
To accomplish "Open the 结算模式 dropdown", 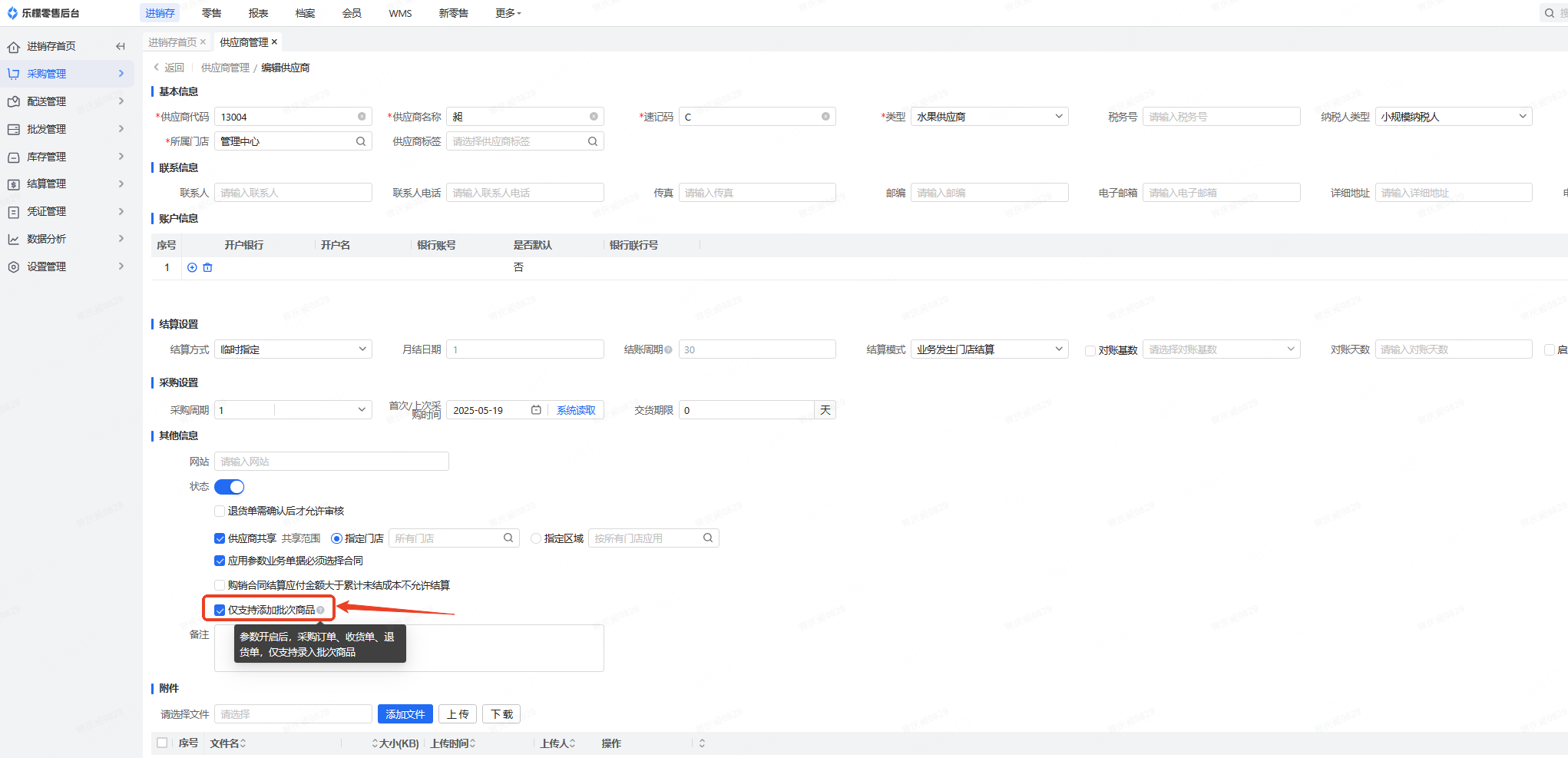I will (x=989, y=349).
